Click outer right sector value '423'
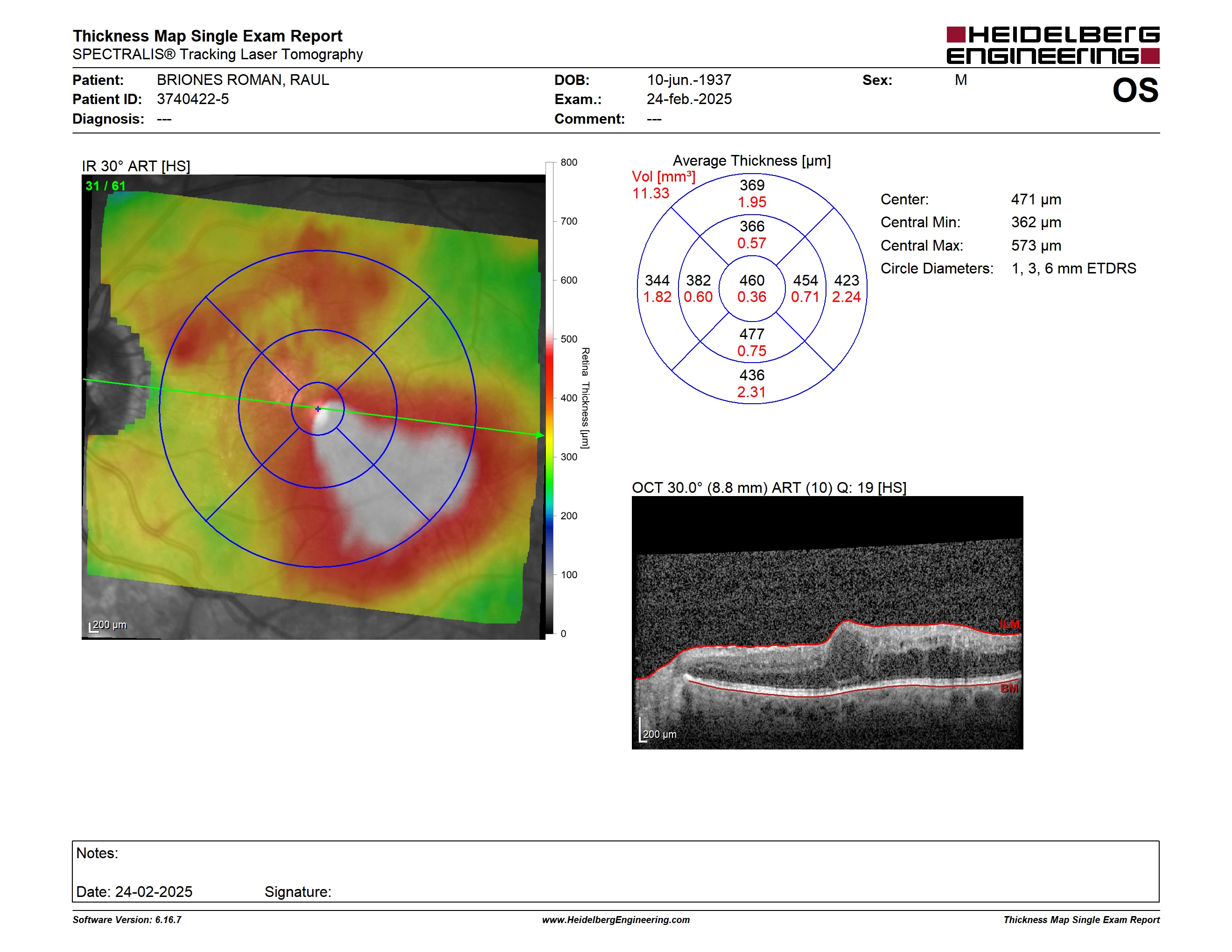 pyautogui.click(x=847, y=280)
